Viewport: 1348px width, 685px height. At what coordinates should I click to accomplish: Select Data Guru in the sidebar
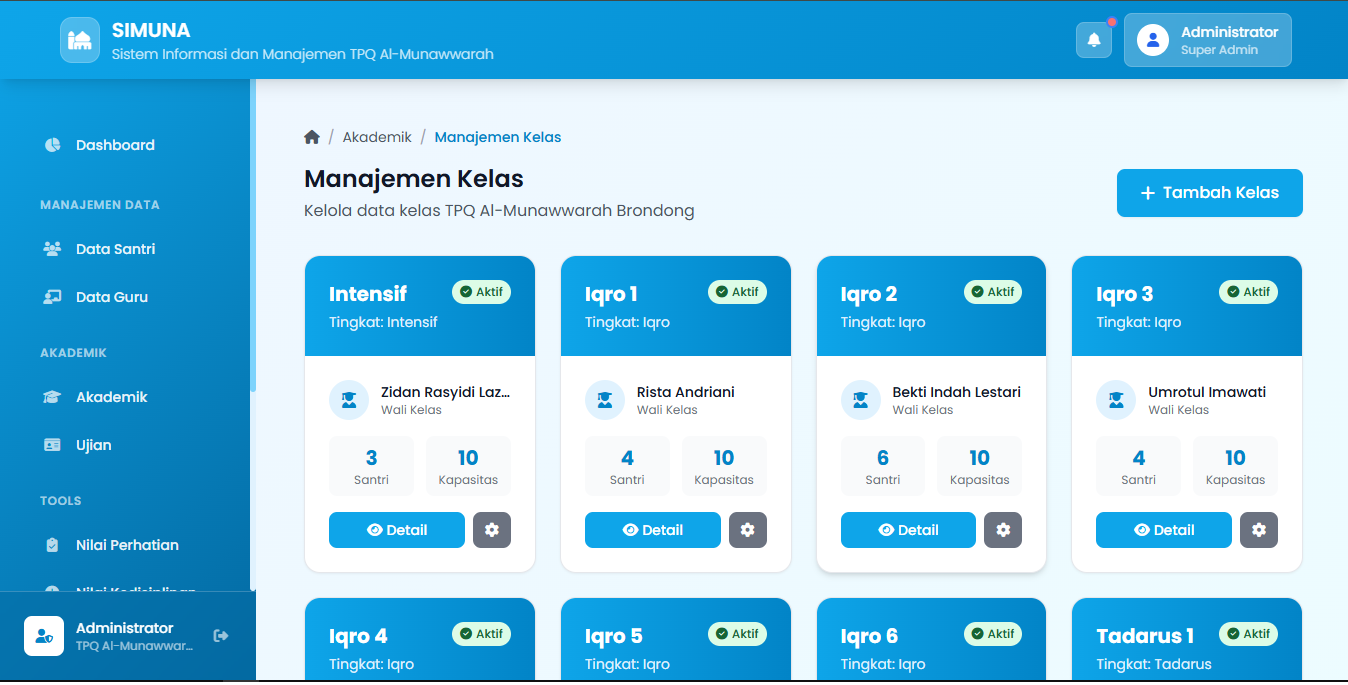(111, 297)
